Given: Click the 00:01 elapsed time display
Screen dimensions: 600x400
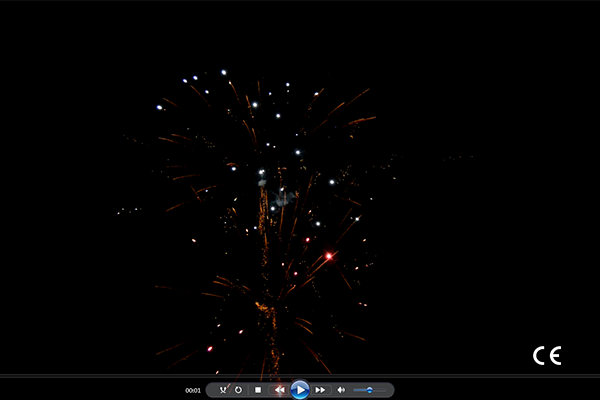Looking at the screenshot, I should tap(193, 390).
